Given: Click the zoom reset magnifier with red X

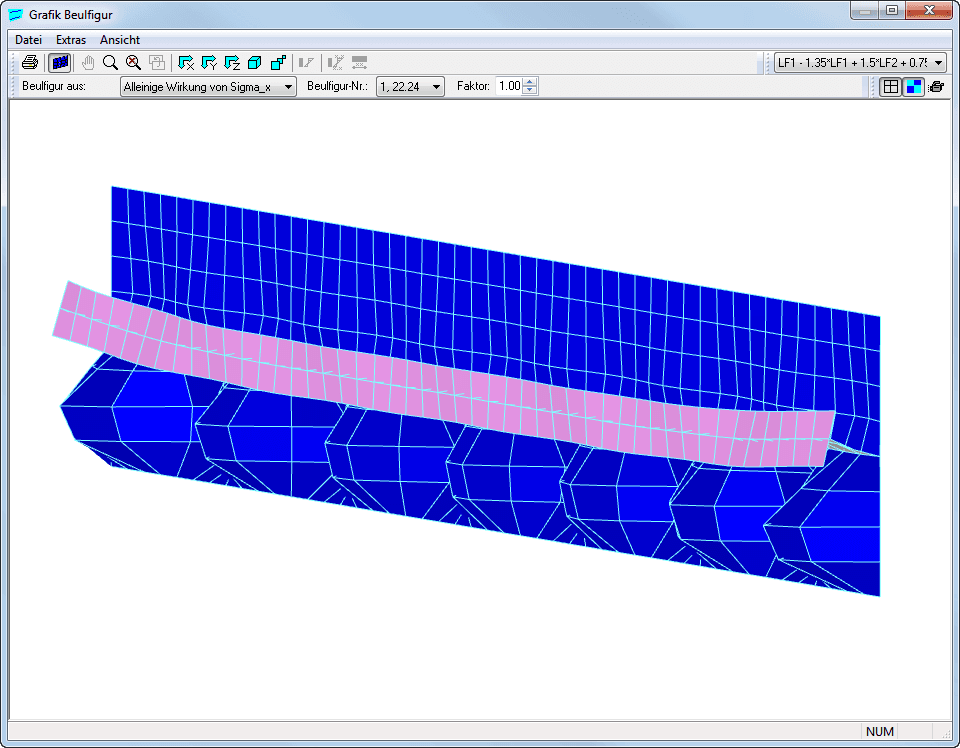Looking at the screenshot, I should (x=133, y=62).
